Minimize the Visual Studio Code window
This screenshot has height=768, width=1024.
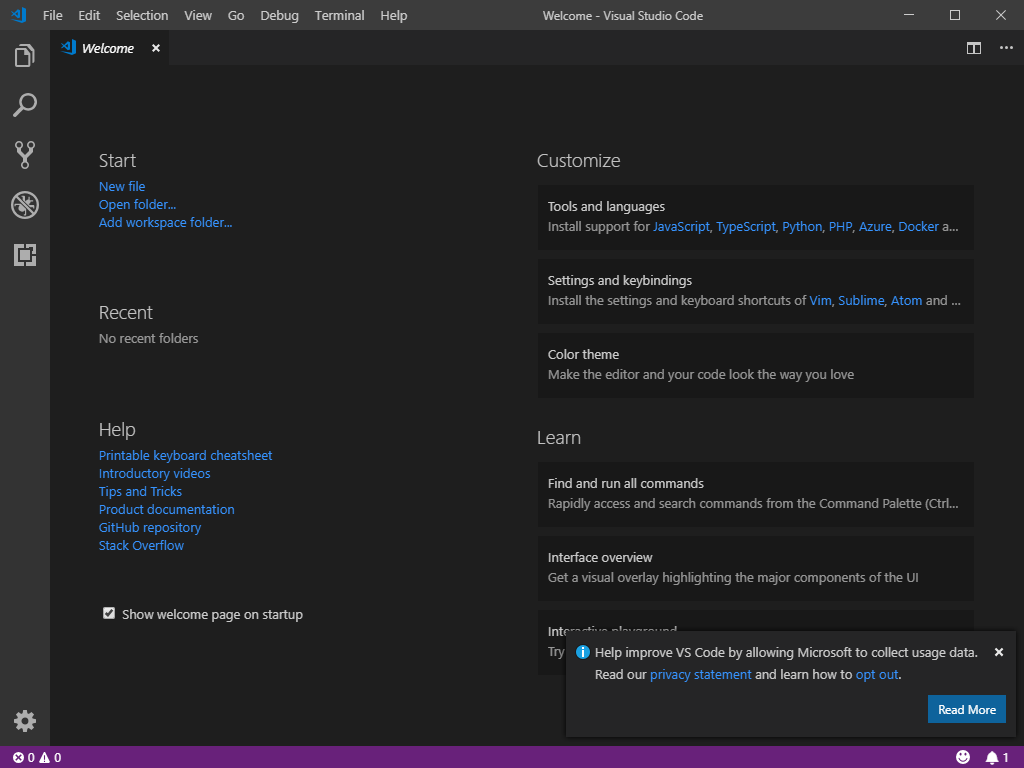(x=908, y=15)
